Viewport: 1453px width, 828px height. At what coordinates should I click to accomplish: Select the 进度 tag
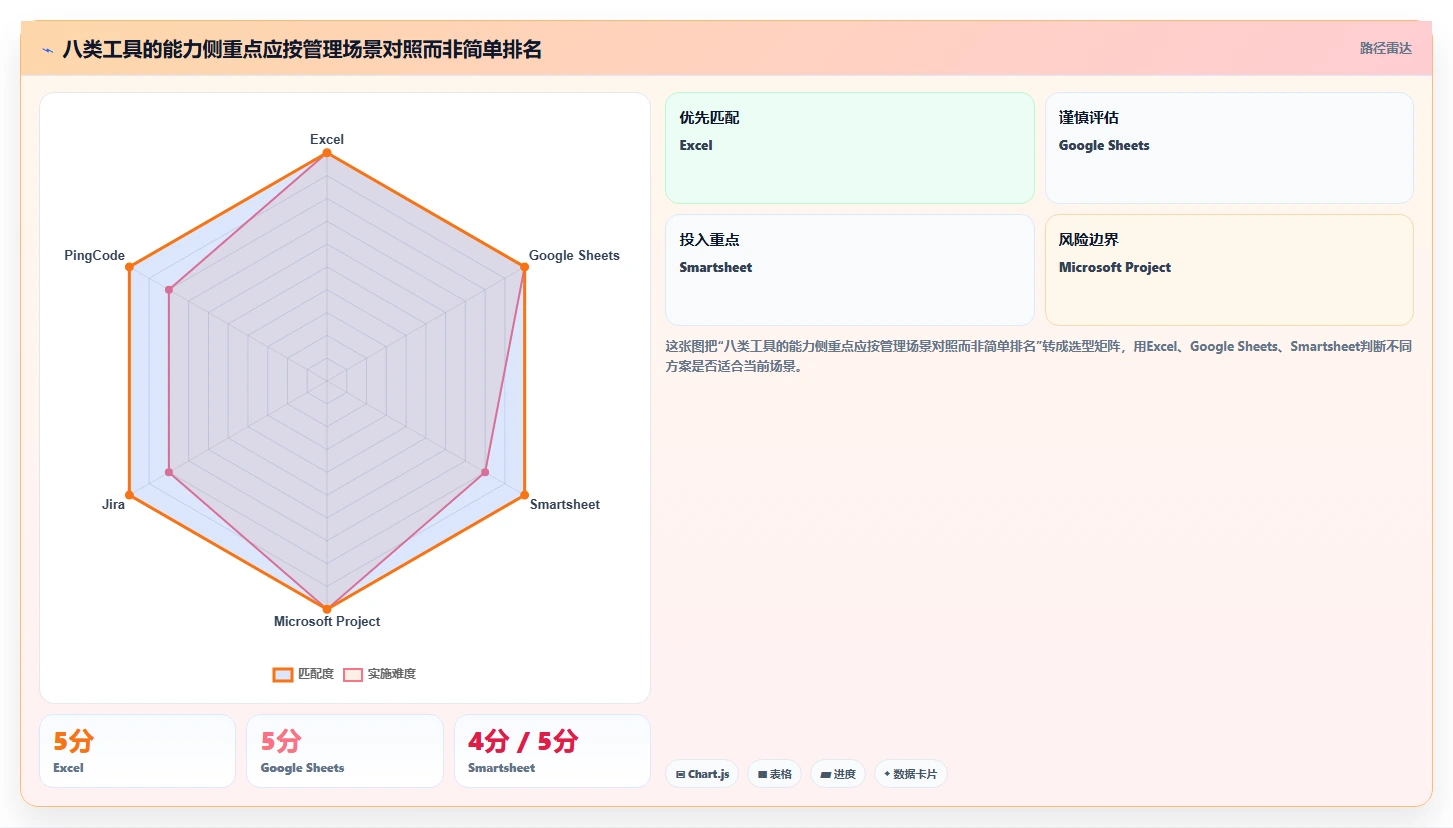(x=838, y=774)
